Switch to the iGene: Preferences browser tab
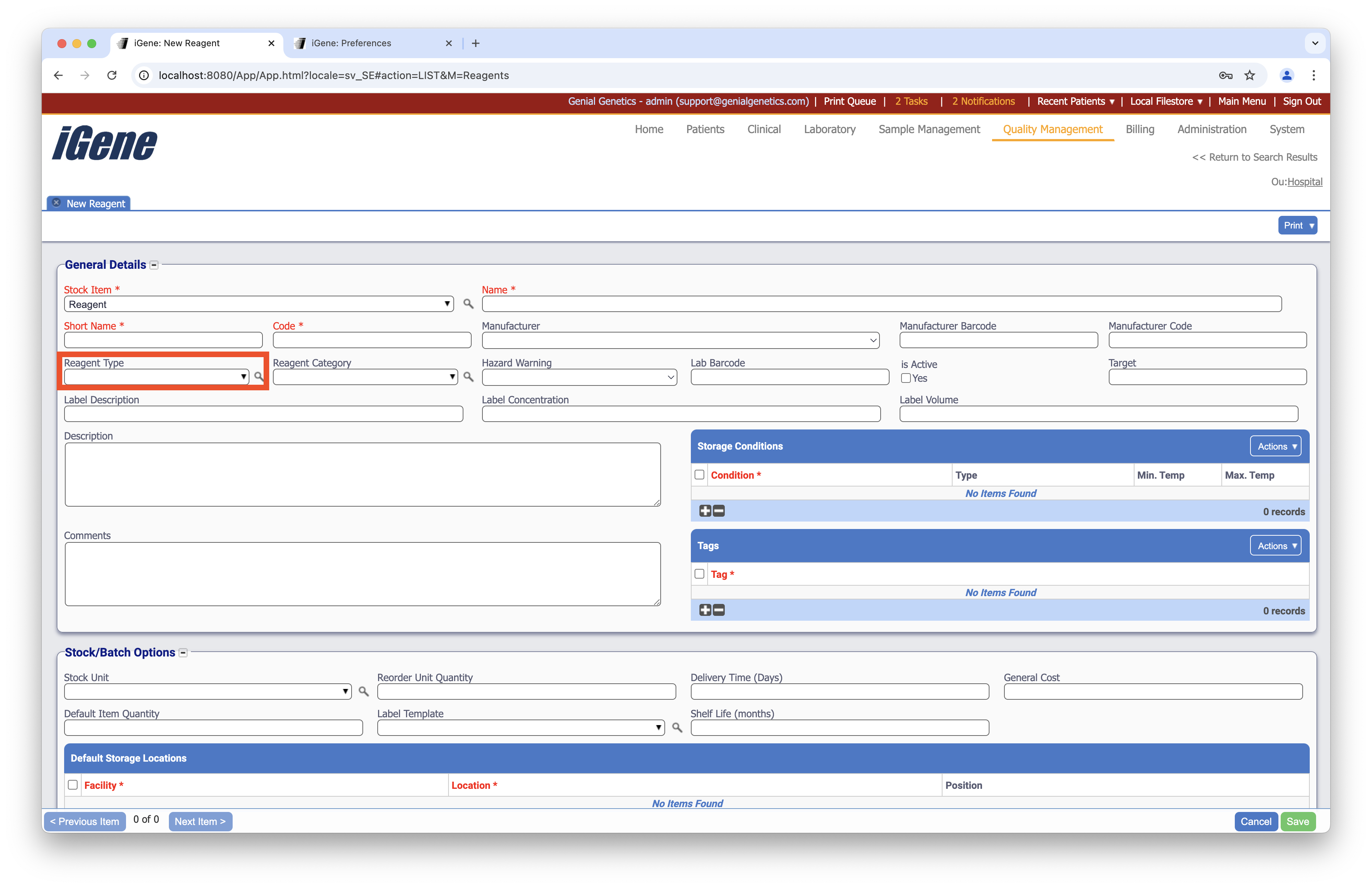1372x888 pixels. [351, 43]
